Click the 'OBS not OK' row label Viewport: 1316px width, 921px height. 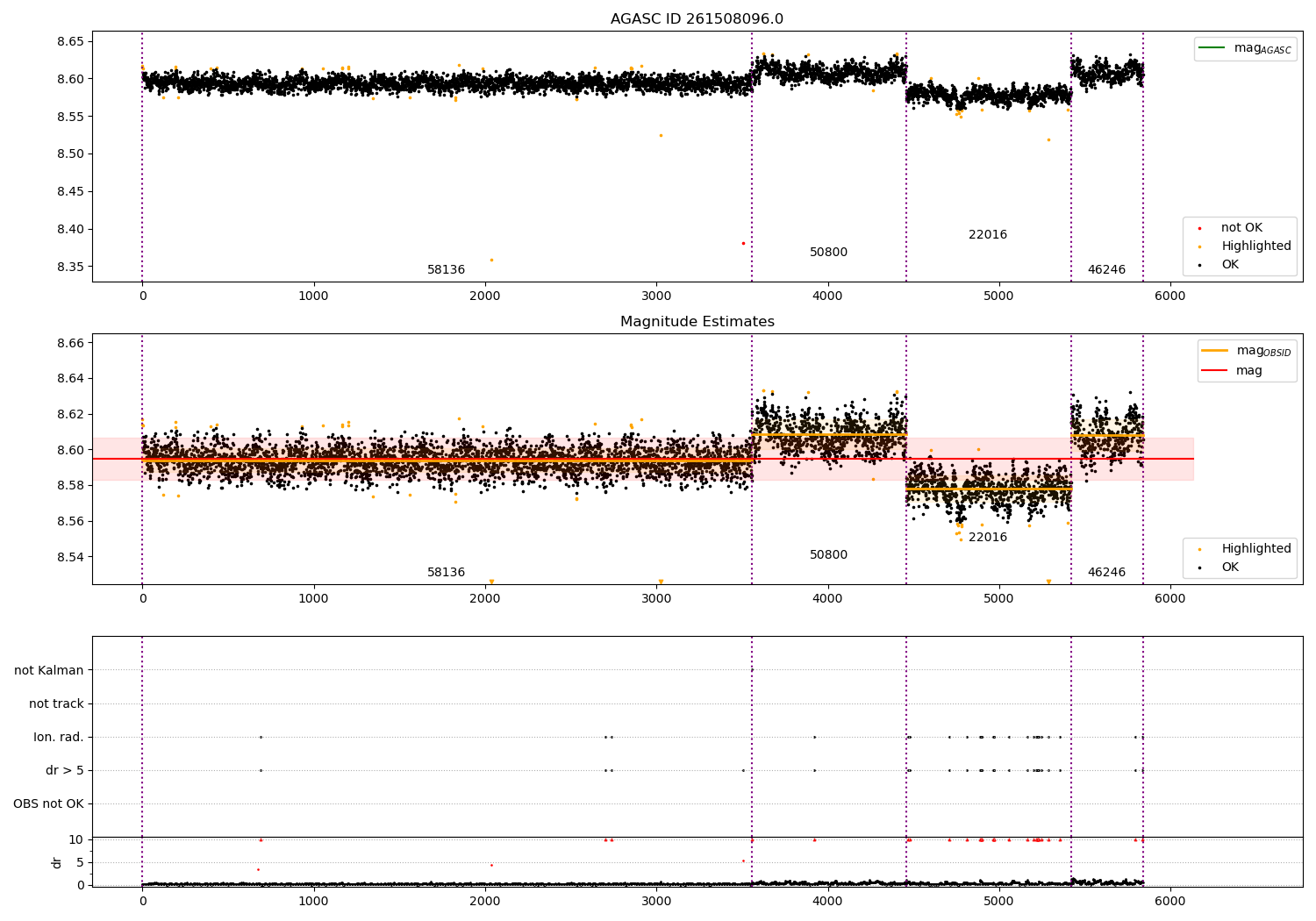tap(49, 803)
